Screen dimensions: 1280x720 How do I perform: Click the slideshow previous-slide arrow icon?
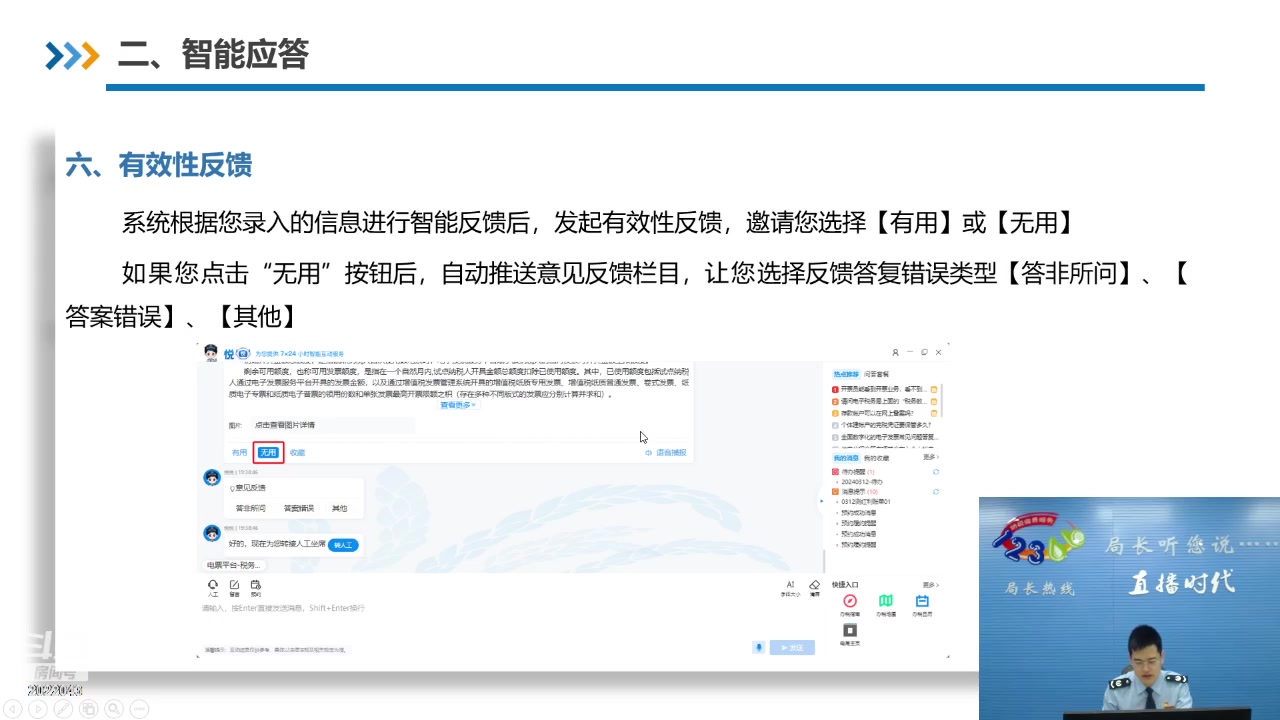point(11,709)
